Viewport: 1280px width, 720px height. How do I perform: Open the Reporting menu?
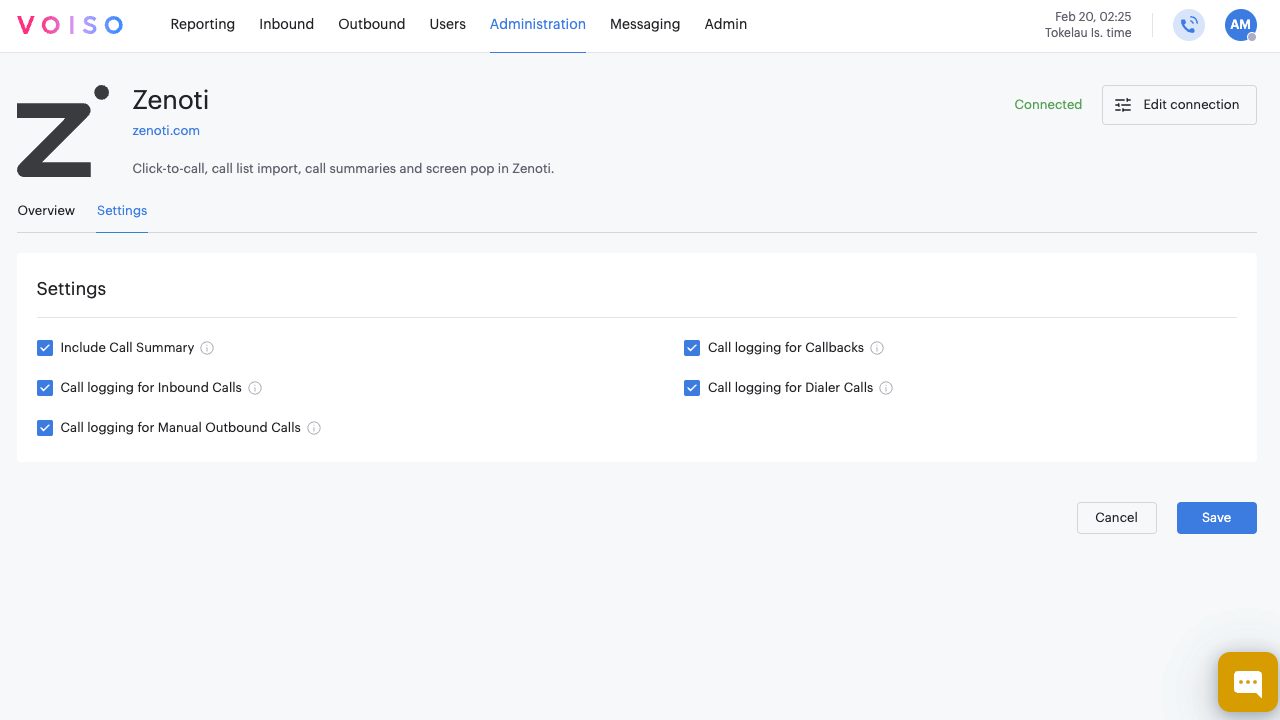point(202,24)
